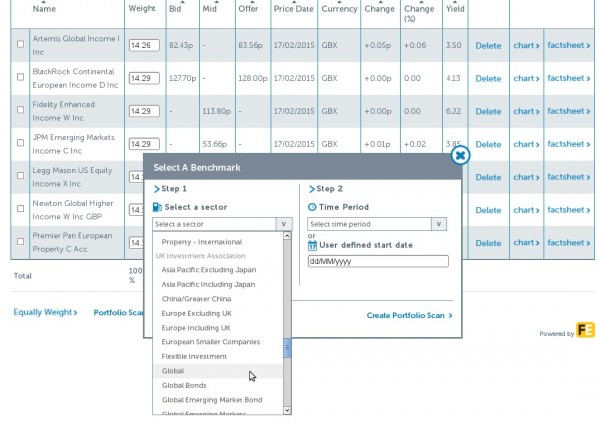This screenshot has width=600, height=428.
Task: Open chart for Legg Mason US Equity
Action: click(526, 177)
